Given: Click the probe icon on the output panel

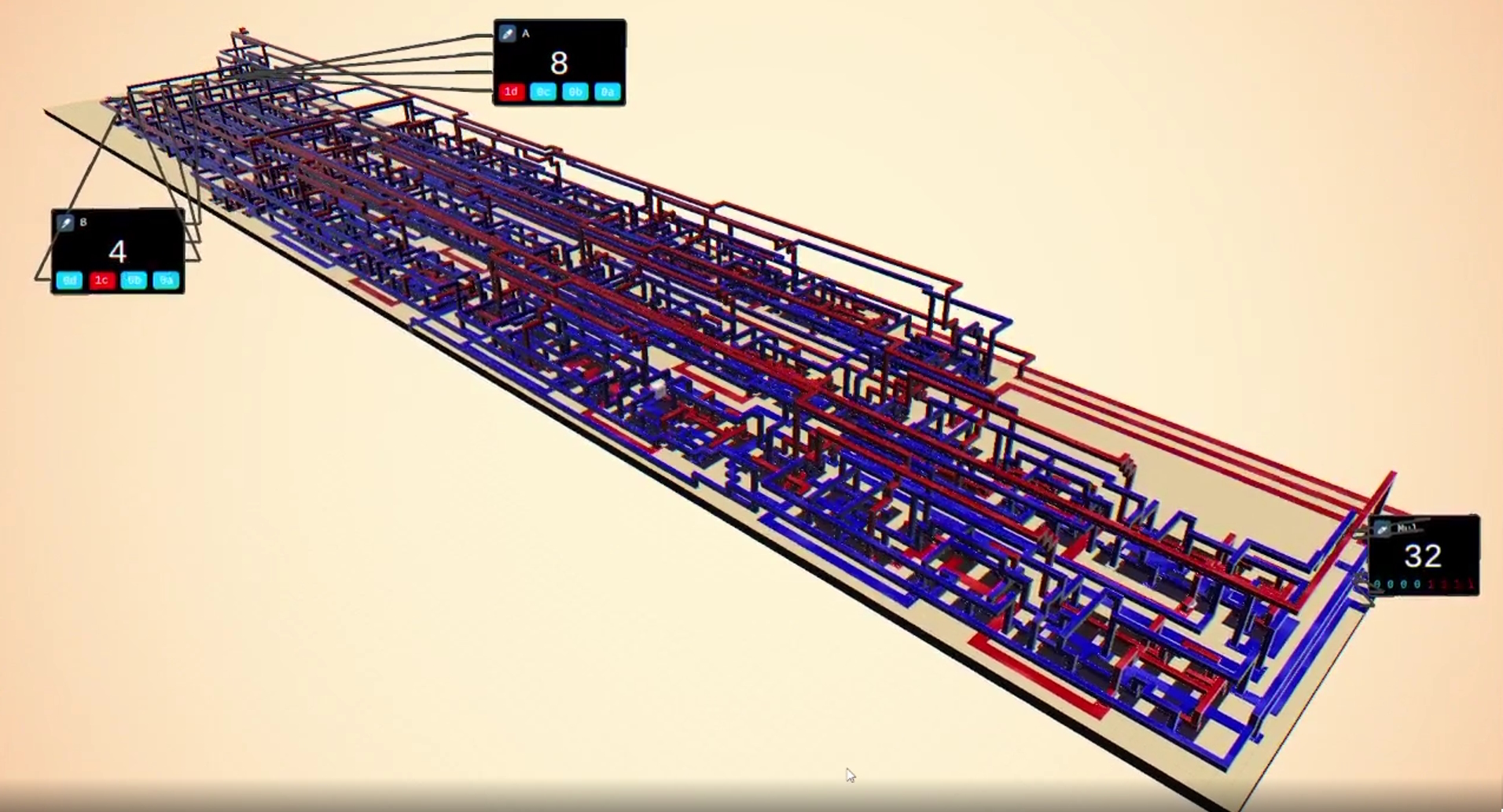Looking at the screenshot, I should tap(1382, 529).
